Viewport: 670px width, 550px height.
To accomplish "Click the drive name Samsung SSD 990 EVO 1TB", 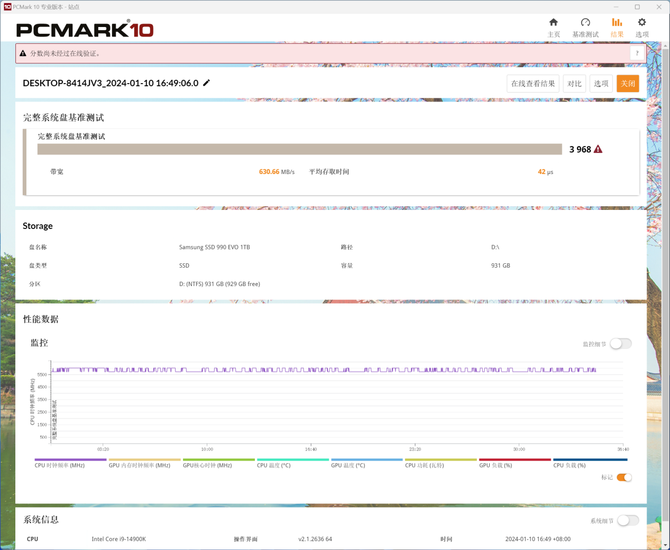I will coord(215,247).
